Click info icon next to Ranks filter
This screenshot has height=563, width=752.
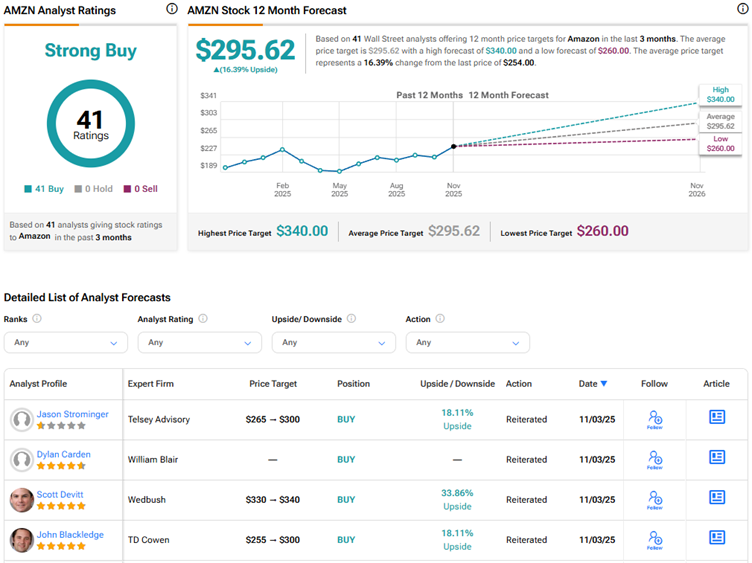(37, 319)
